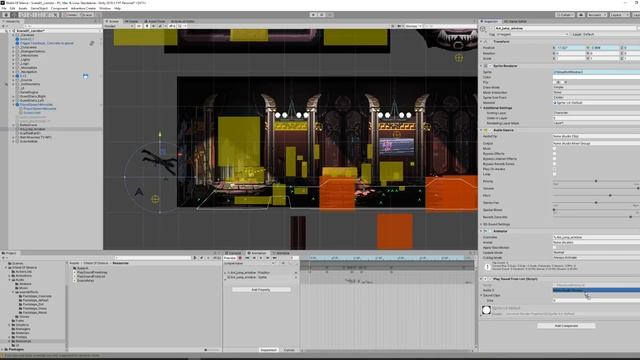Switch to the Animation tab

point(257,253)
